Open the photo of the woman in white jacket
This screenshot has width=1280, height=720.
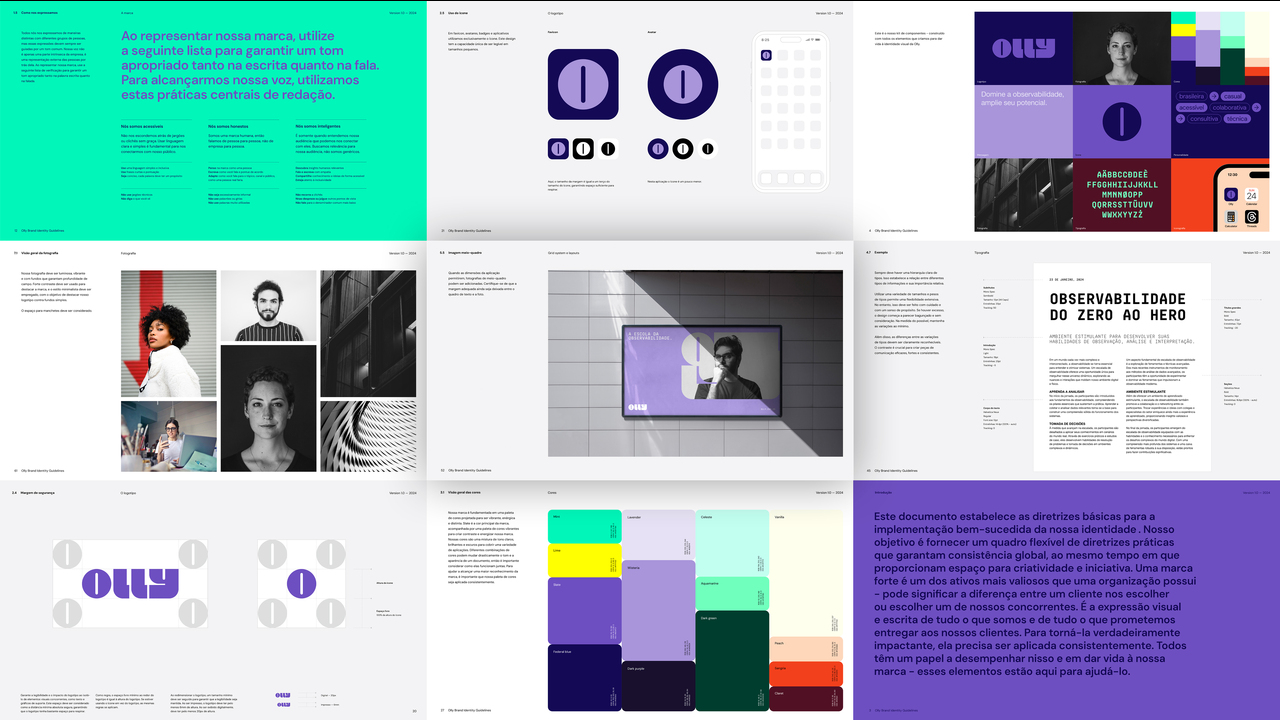point(169,334)
